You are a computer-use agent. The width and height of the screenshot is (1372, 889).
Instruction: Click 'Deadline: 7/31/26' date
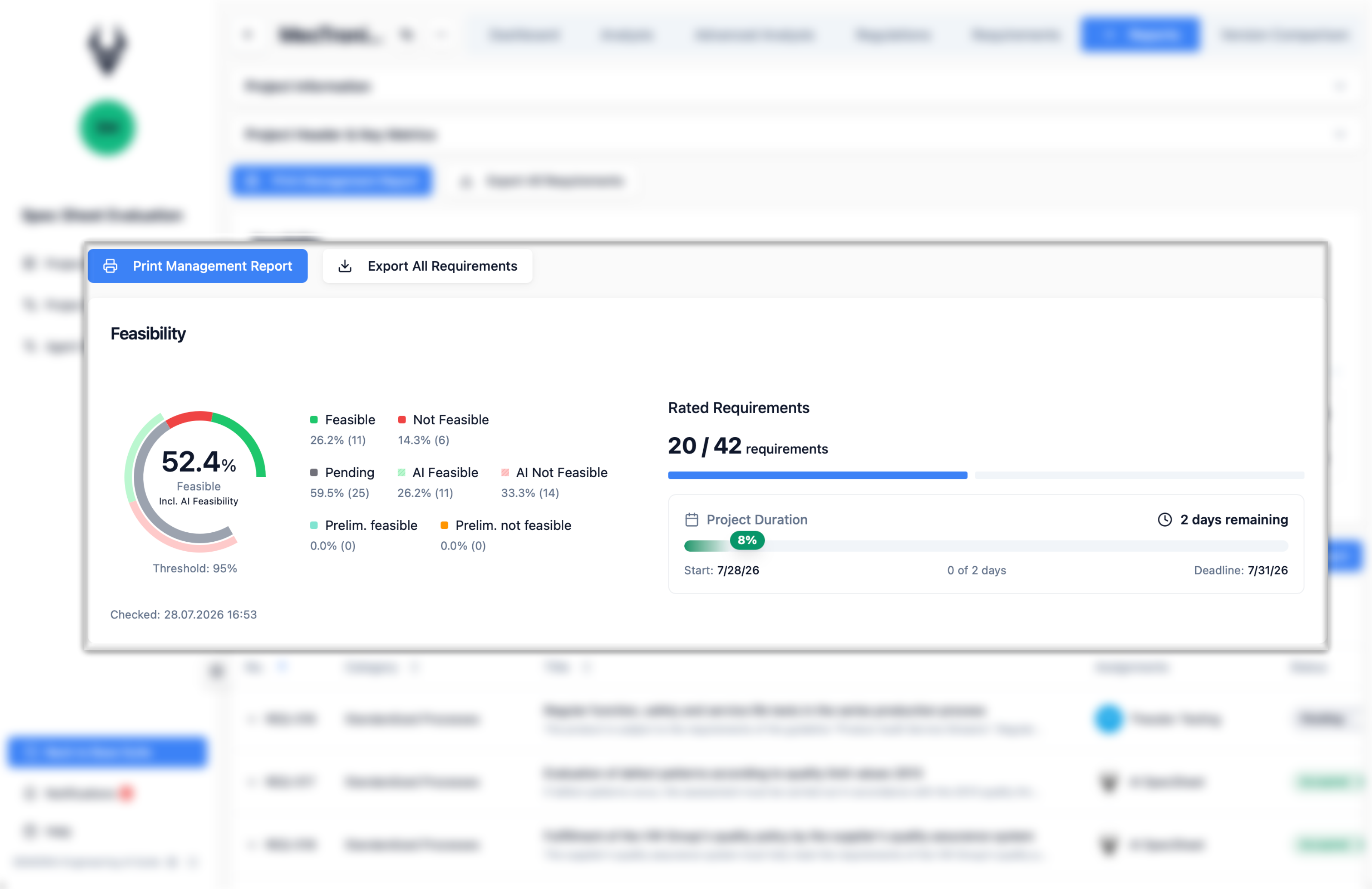click(1240, 571)
